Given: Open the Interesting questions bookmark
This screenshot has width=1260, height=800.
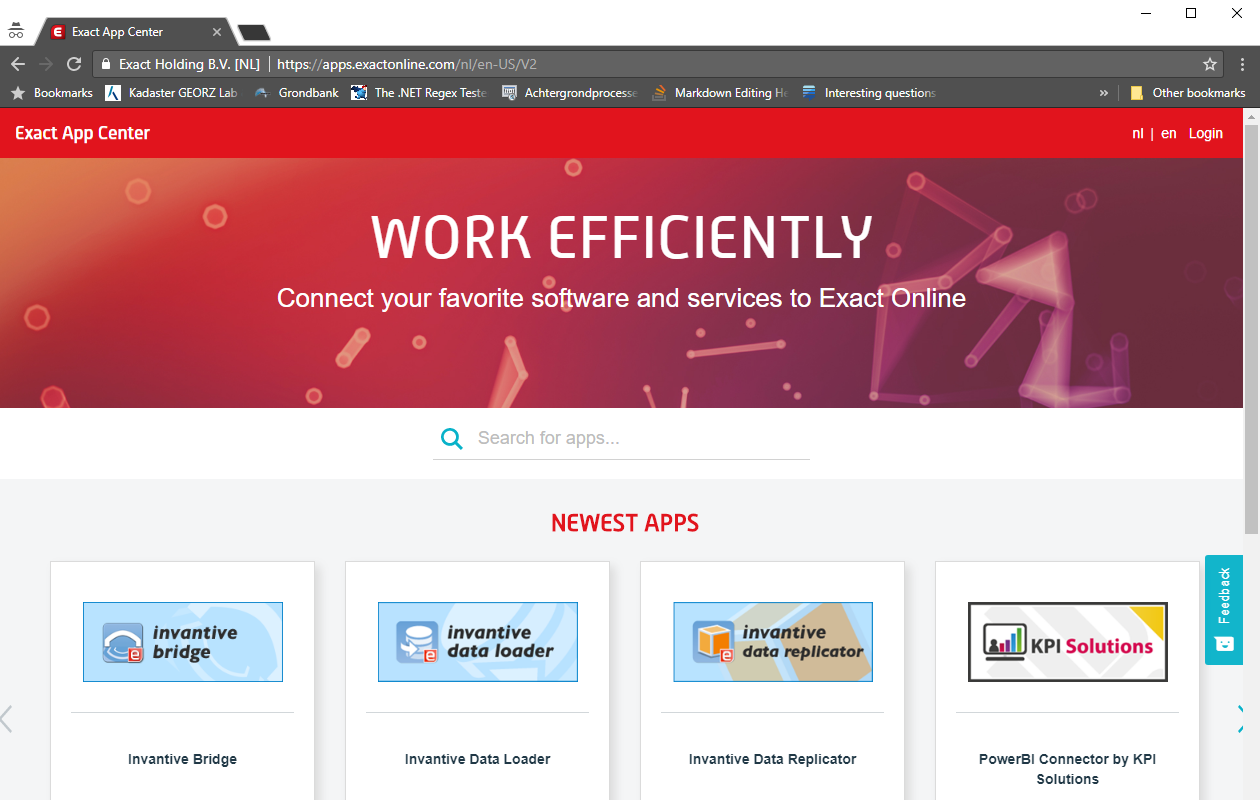Looking at the screenshot, I should coord(869,93).
